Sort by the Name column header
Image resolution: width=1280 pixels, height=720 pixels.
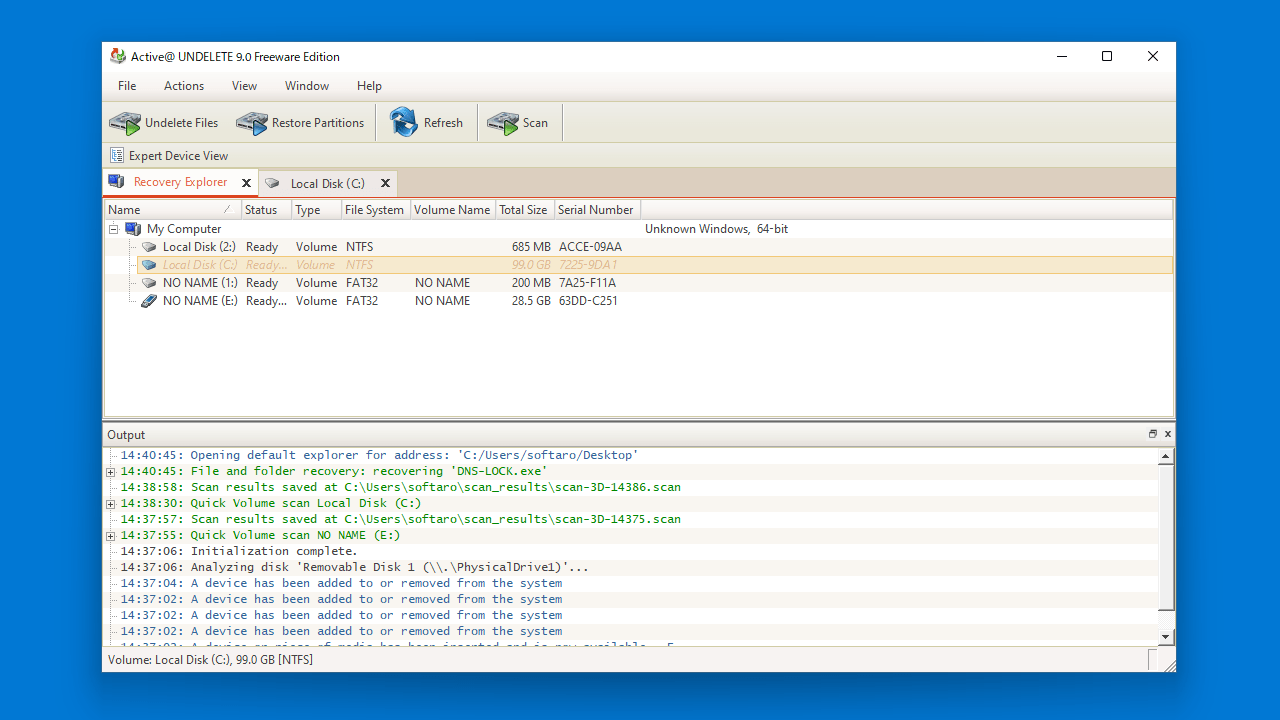click(x=172, y=210)
